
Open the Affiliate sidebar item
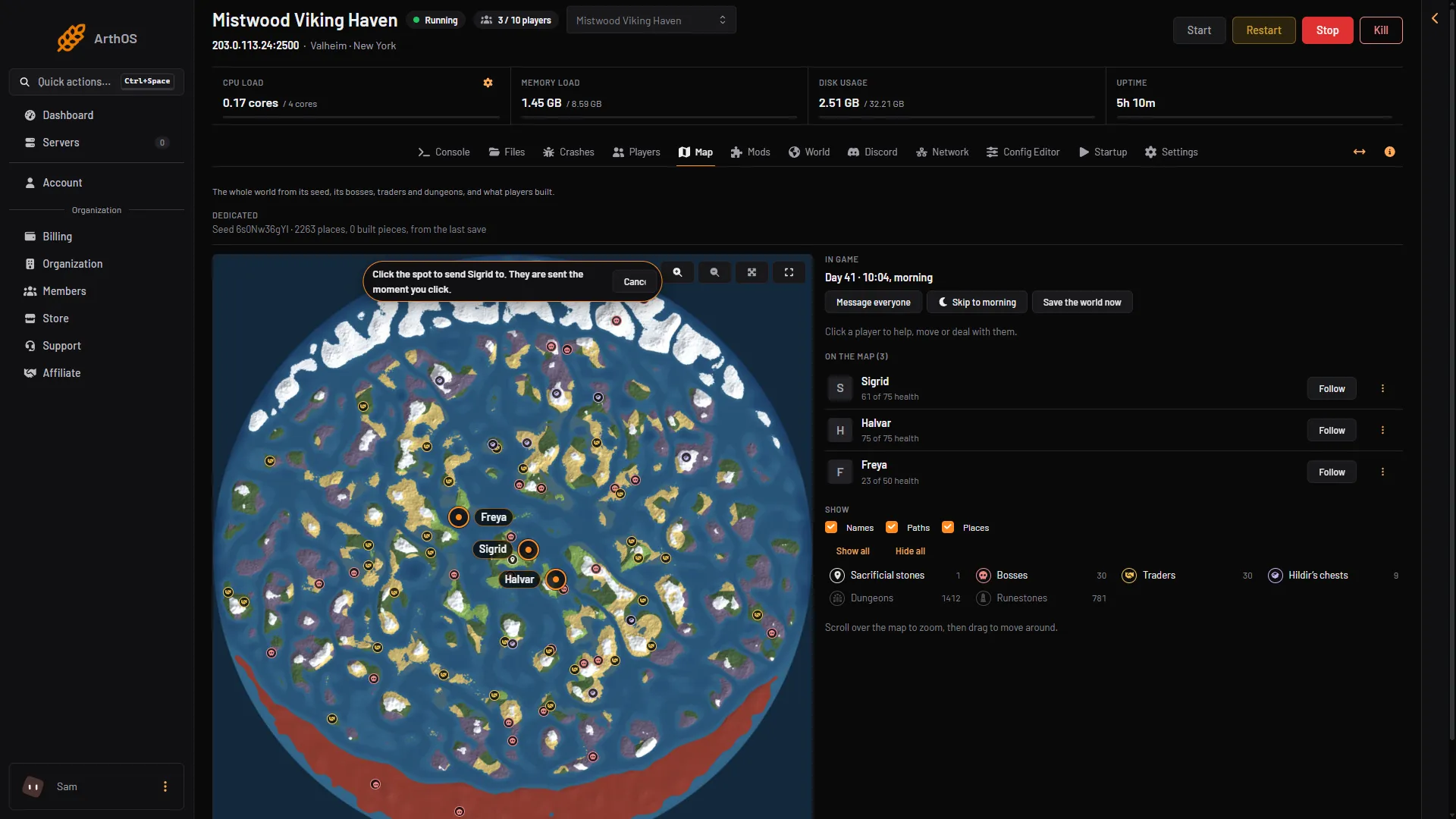tap(96, 373)
